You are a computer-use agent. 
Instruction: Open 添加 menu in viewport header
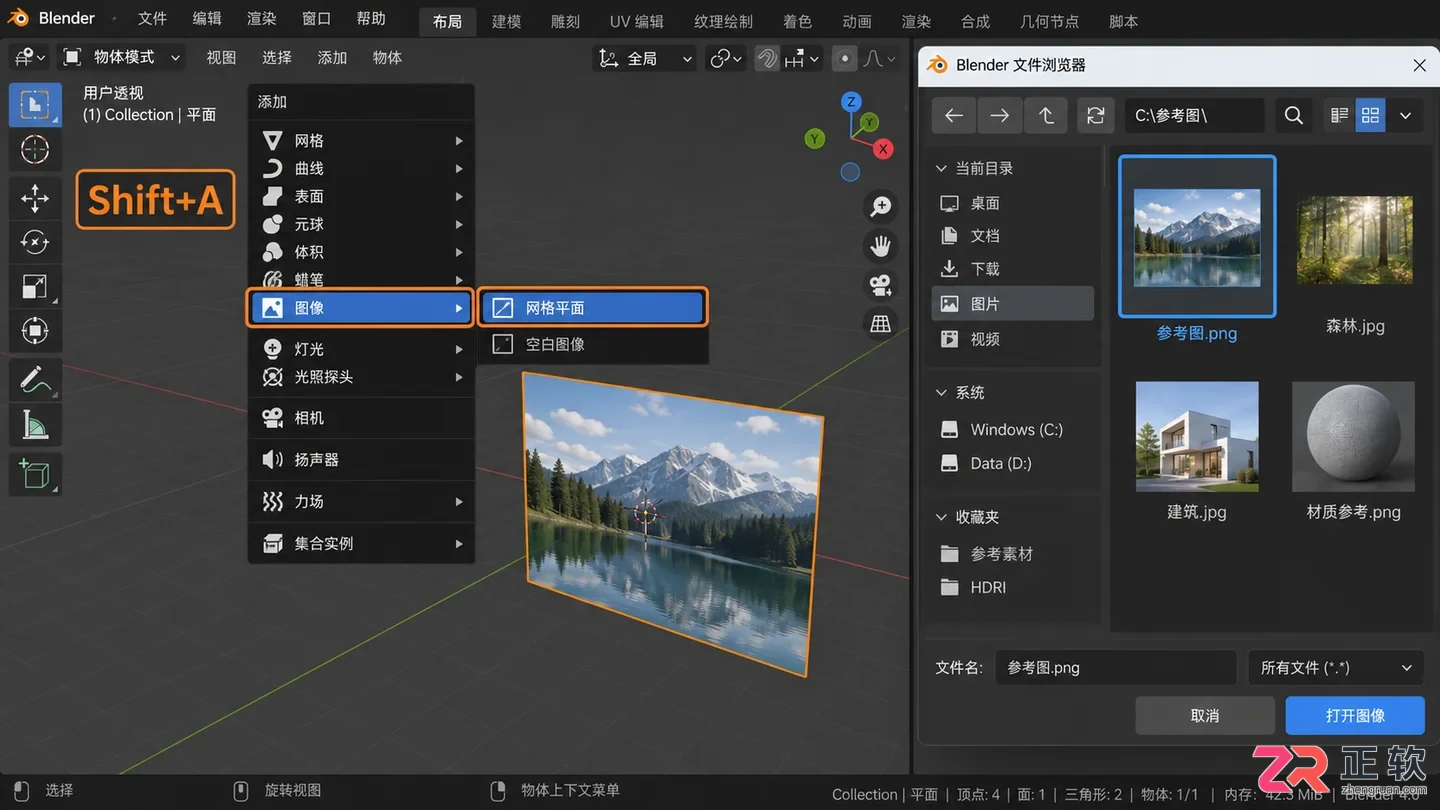pyautogui.click(x=332, y=58)
